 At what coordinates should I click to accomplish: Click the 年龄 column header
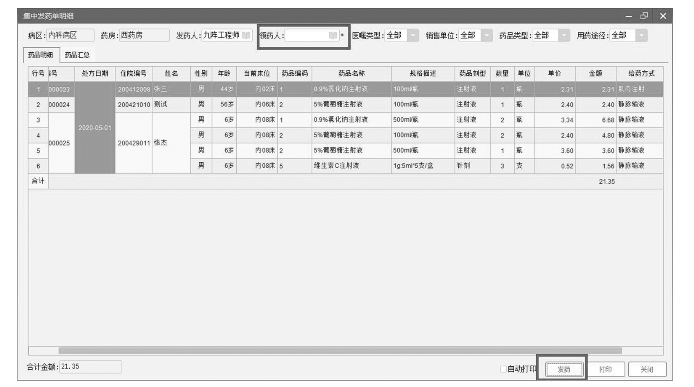pos(224,74)
